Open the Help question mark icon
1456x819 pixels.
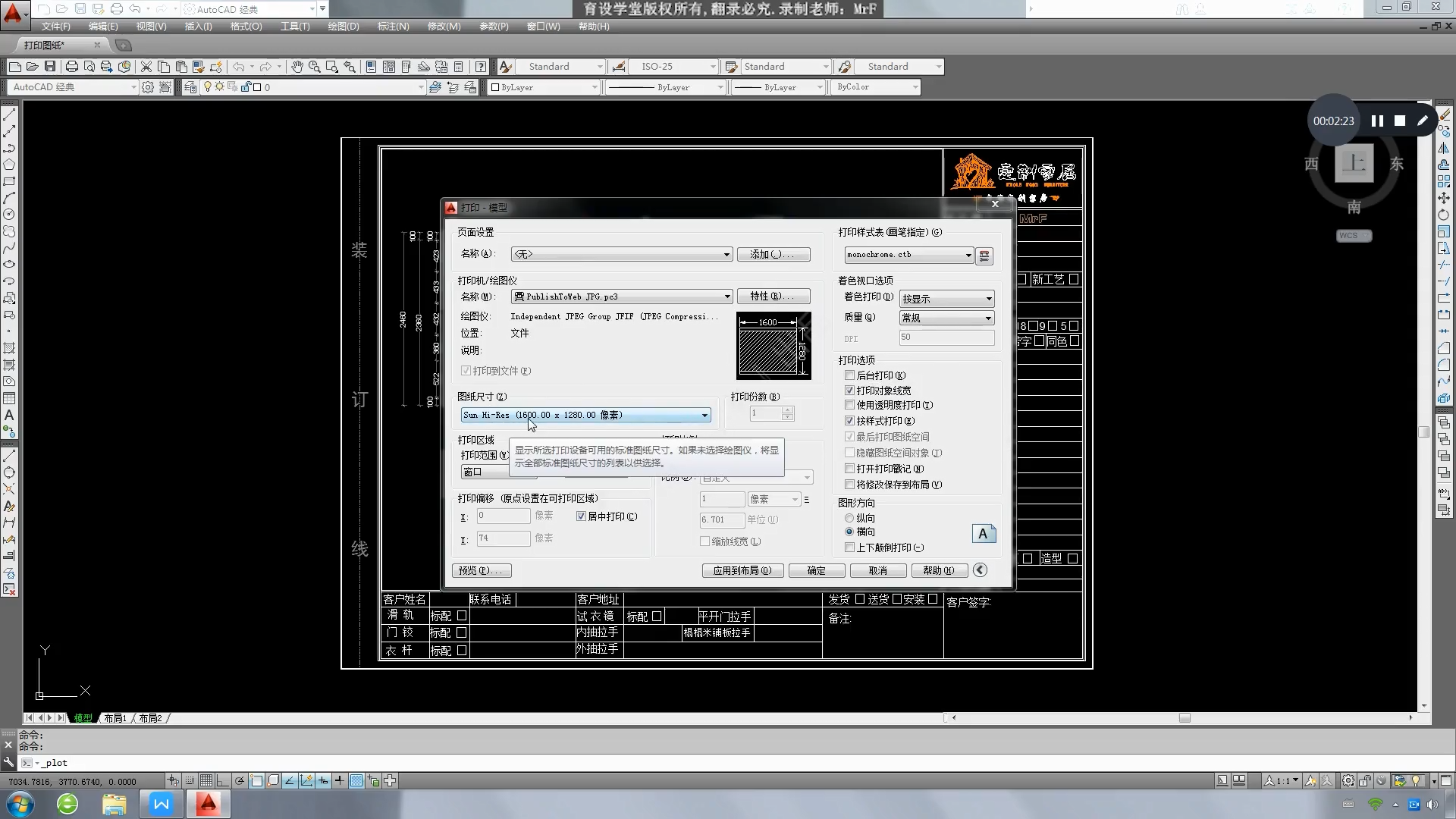tap(480, 67)
